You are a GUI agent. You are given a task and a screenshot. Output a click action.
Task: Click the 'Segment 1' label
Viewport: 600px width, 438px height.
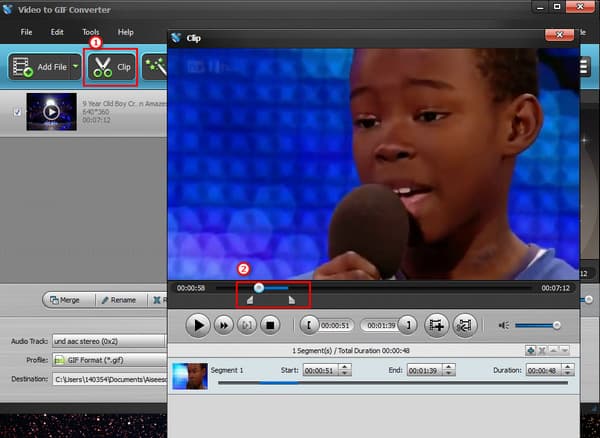227,370
